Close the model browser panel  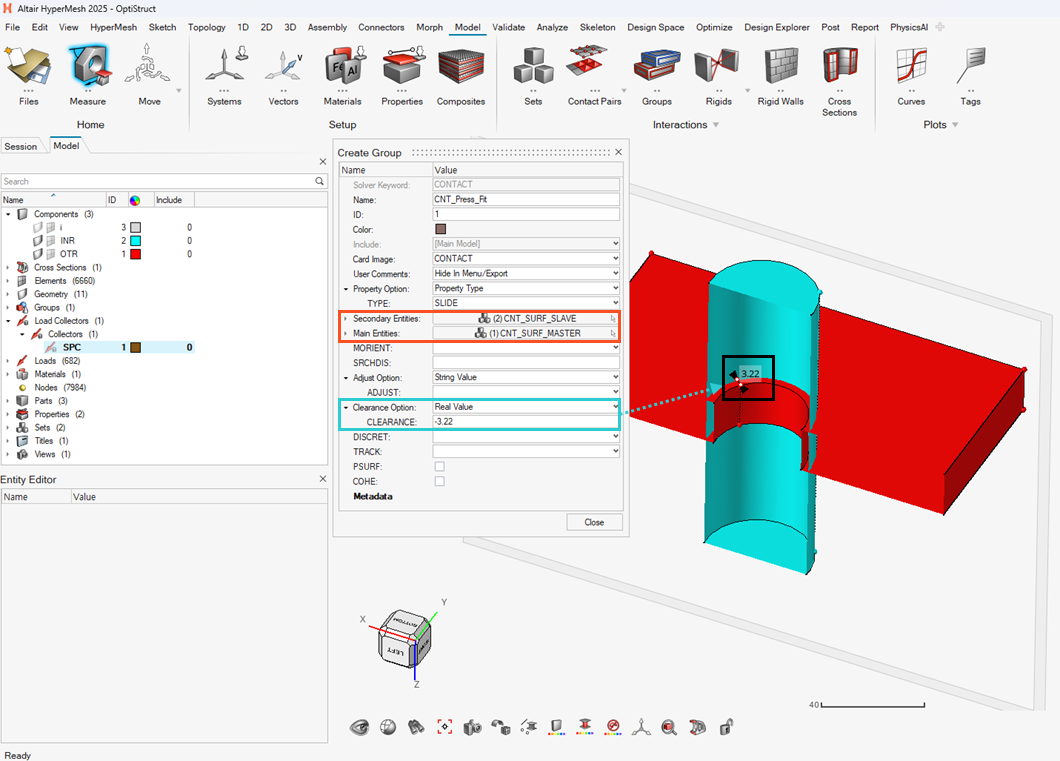pyautogui.click(x=322, y=162)
